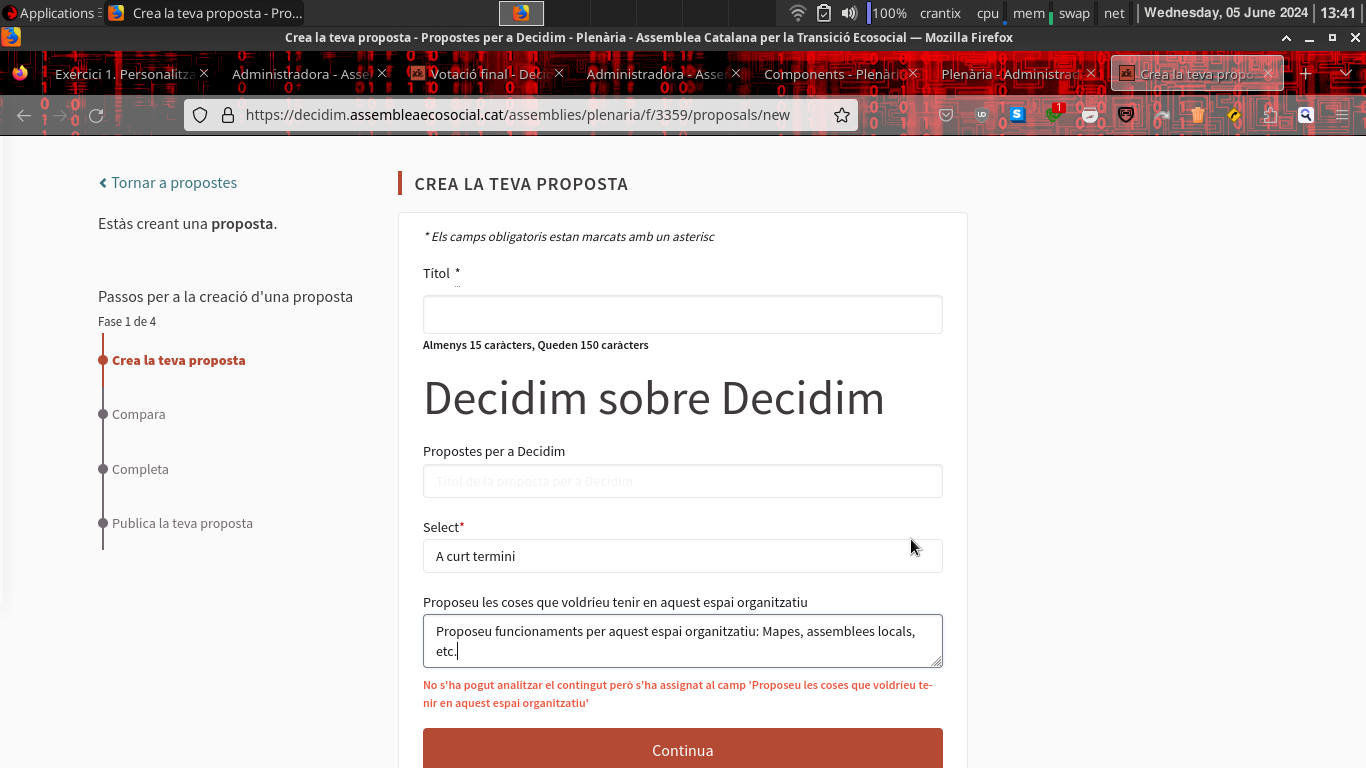The image size is (1366, 768).
Task: Click the orange trash can extension icon
Action: tap(1198, 115)
